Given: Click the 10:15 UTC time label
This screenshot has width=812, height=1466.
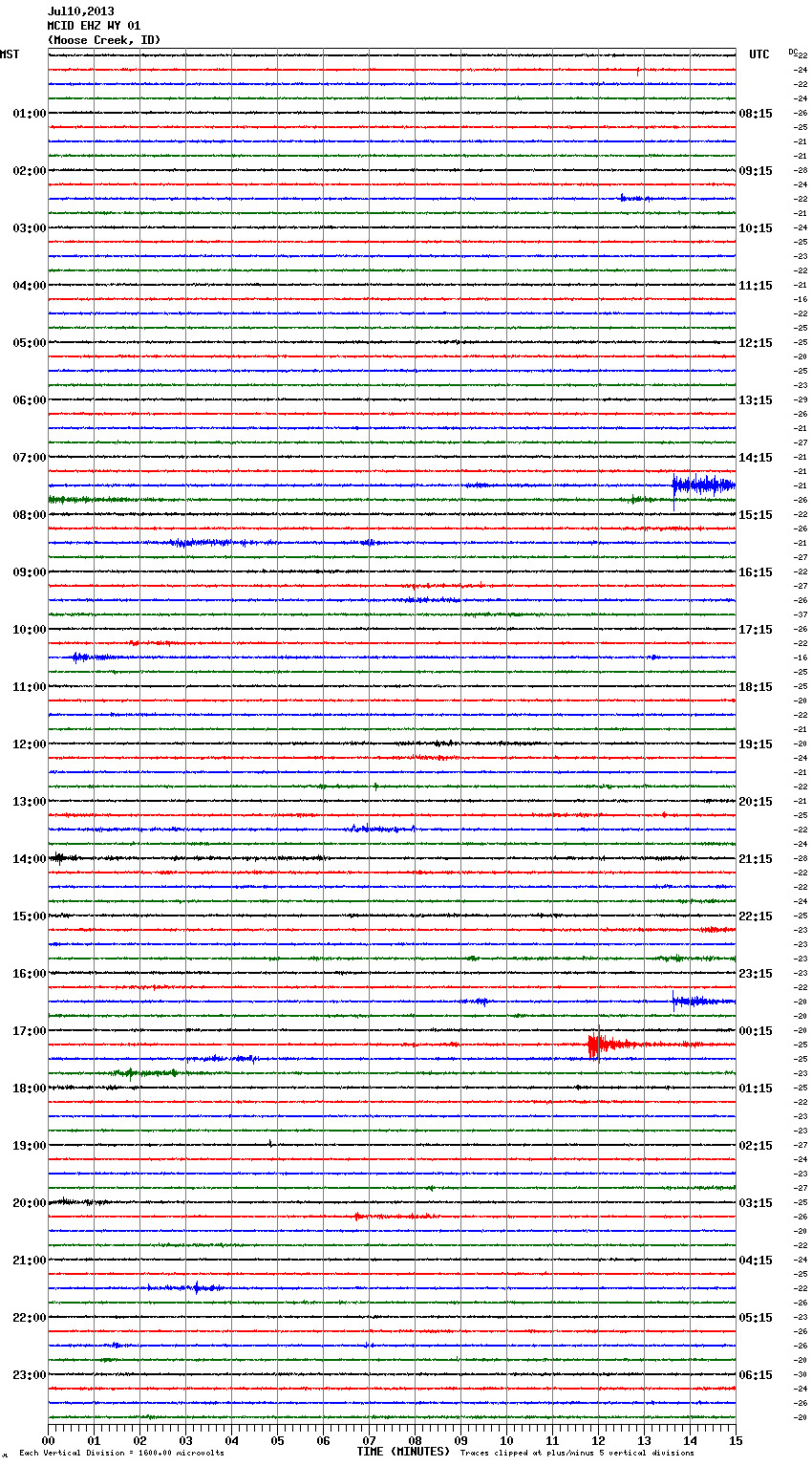Looking at the screenshot, I should (756, 228).
